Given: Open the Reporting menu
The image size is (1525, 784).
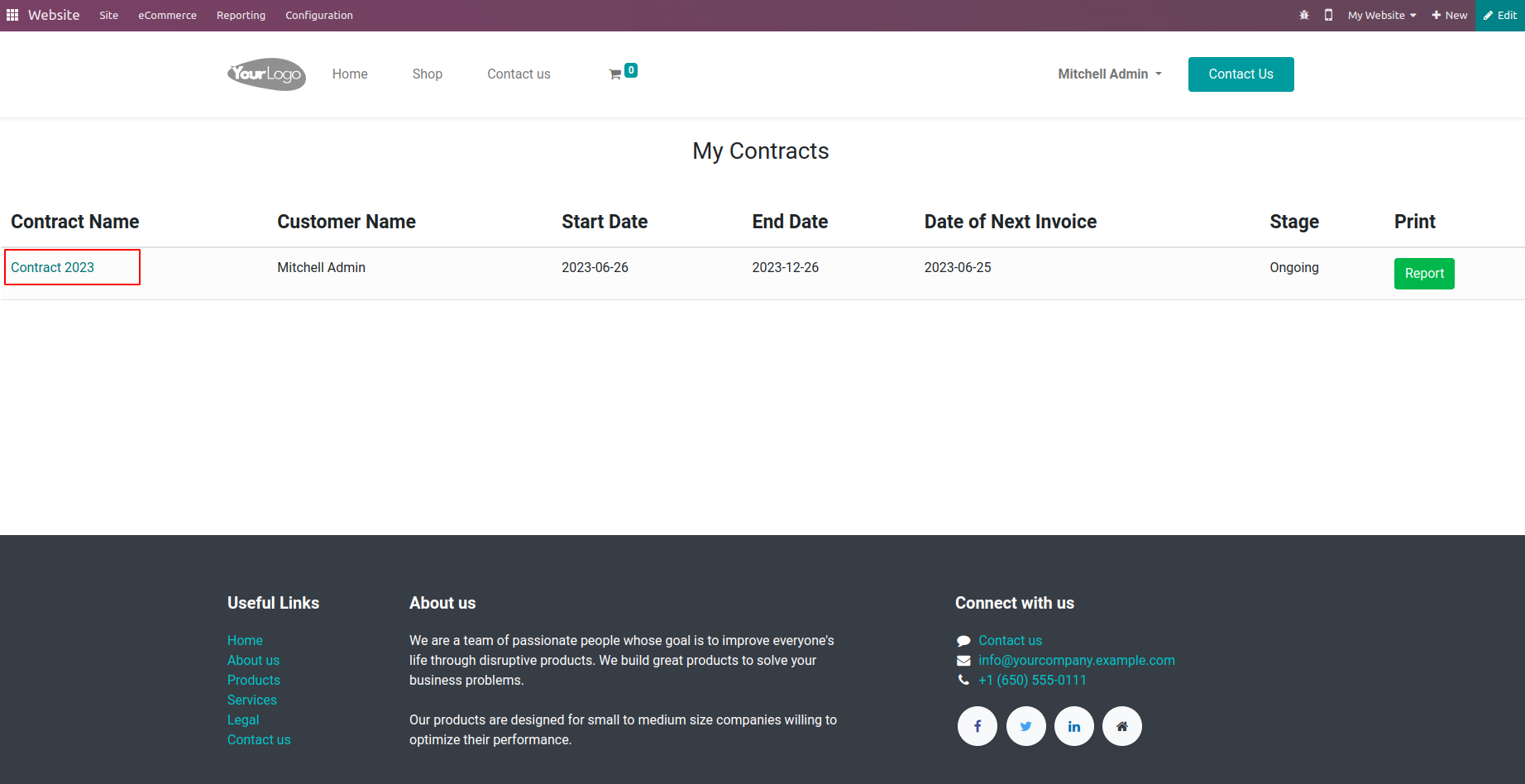Looking at the screenshot, I should pos(241,16).
